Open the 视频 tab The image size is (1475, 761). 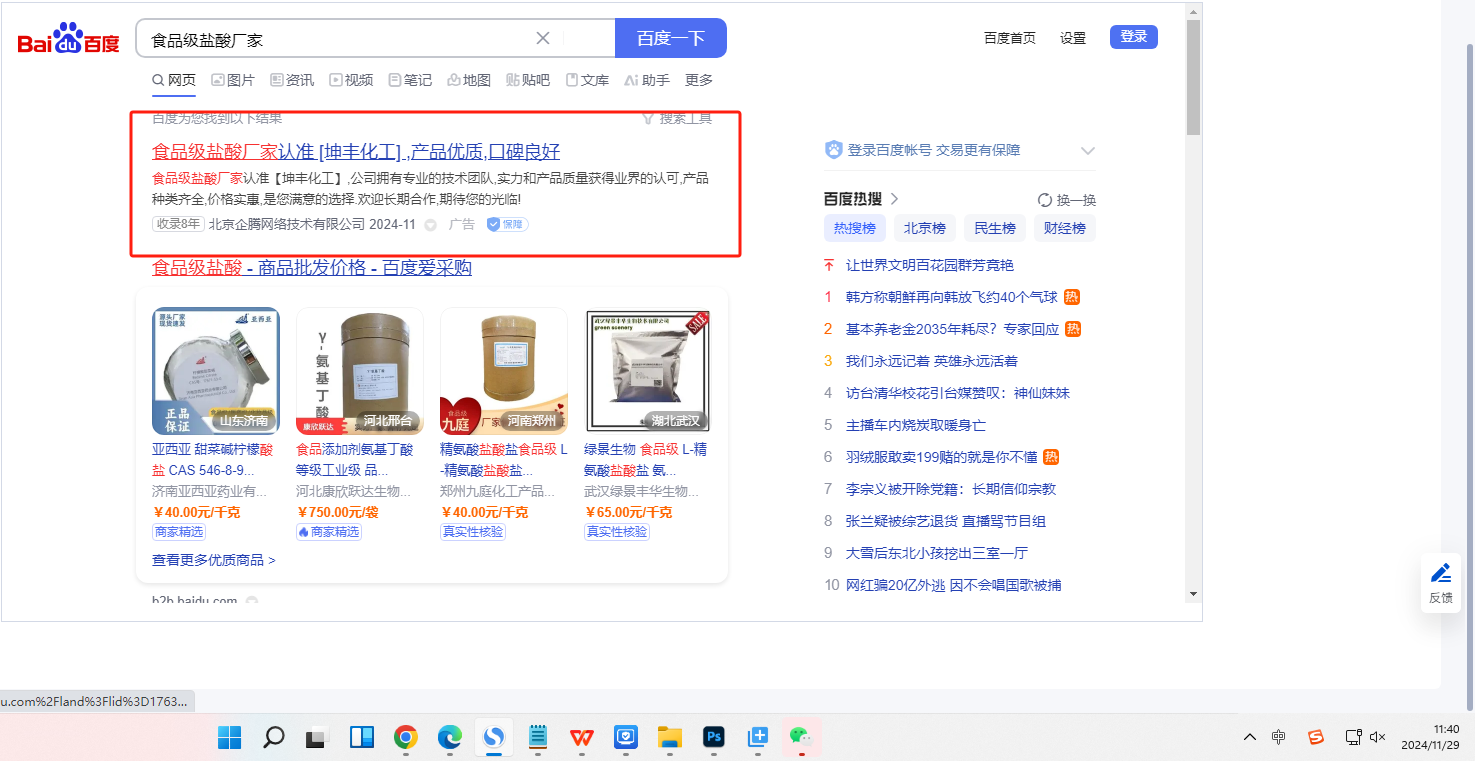point(351,80)
